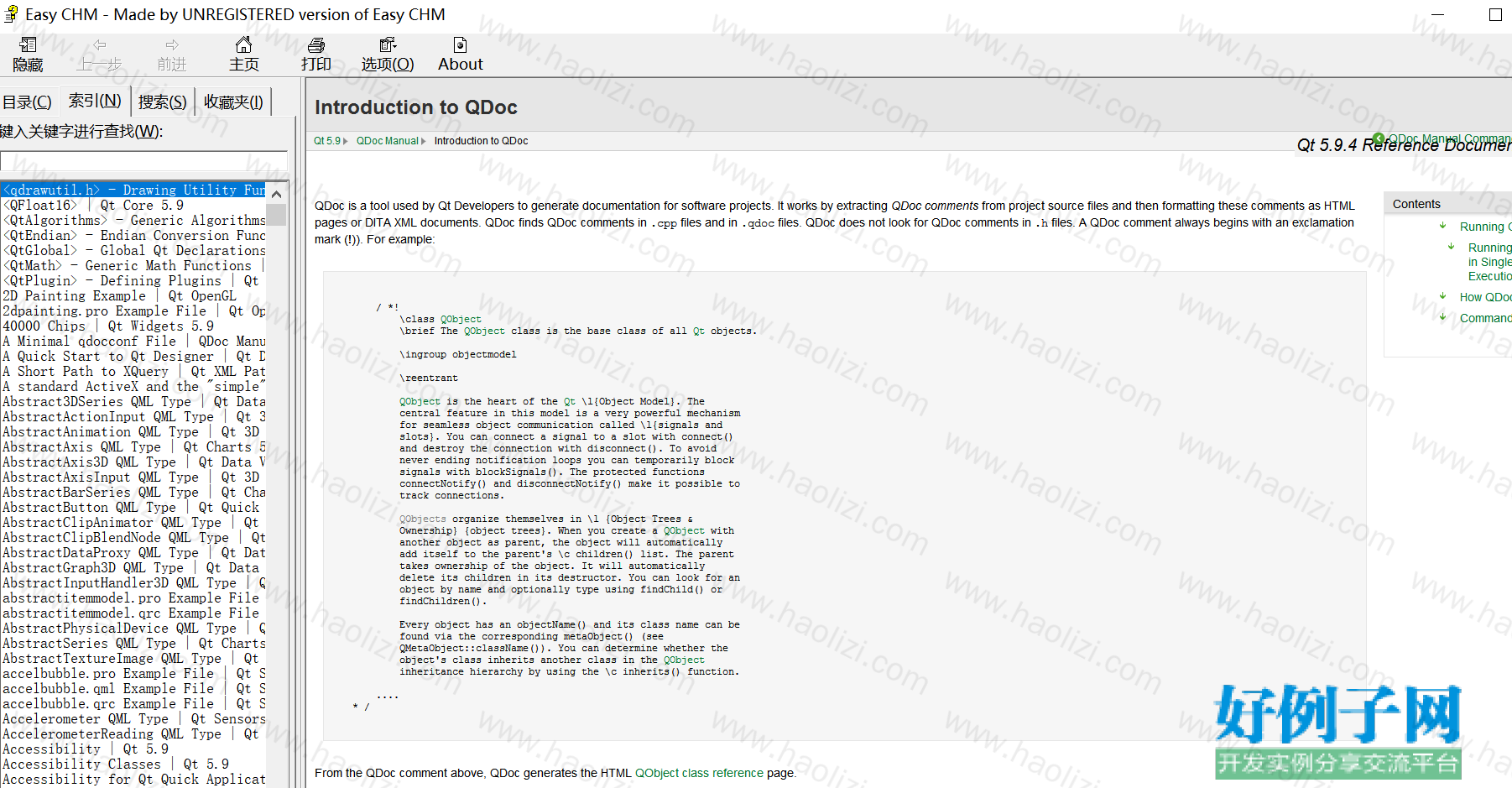1512x788 pixels.
Task: Select '2D Painting Example' index entry
Action: click(133, 296)
